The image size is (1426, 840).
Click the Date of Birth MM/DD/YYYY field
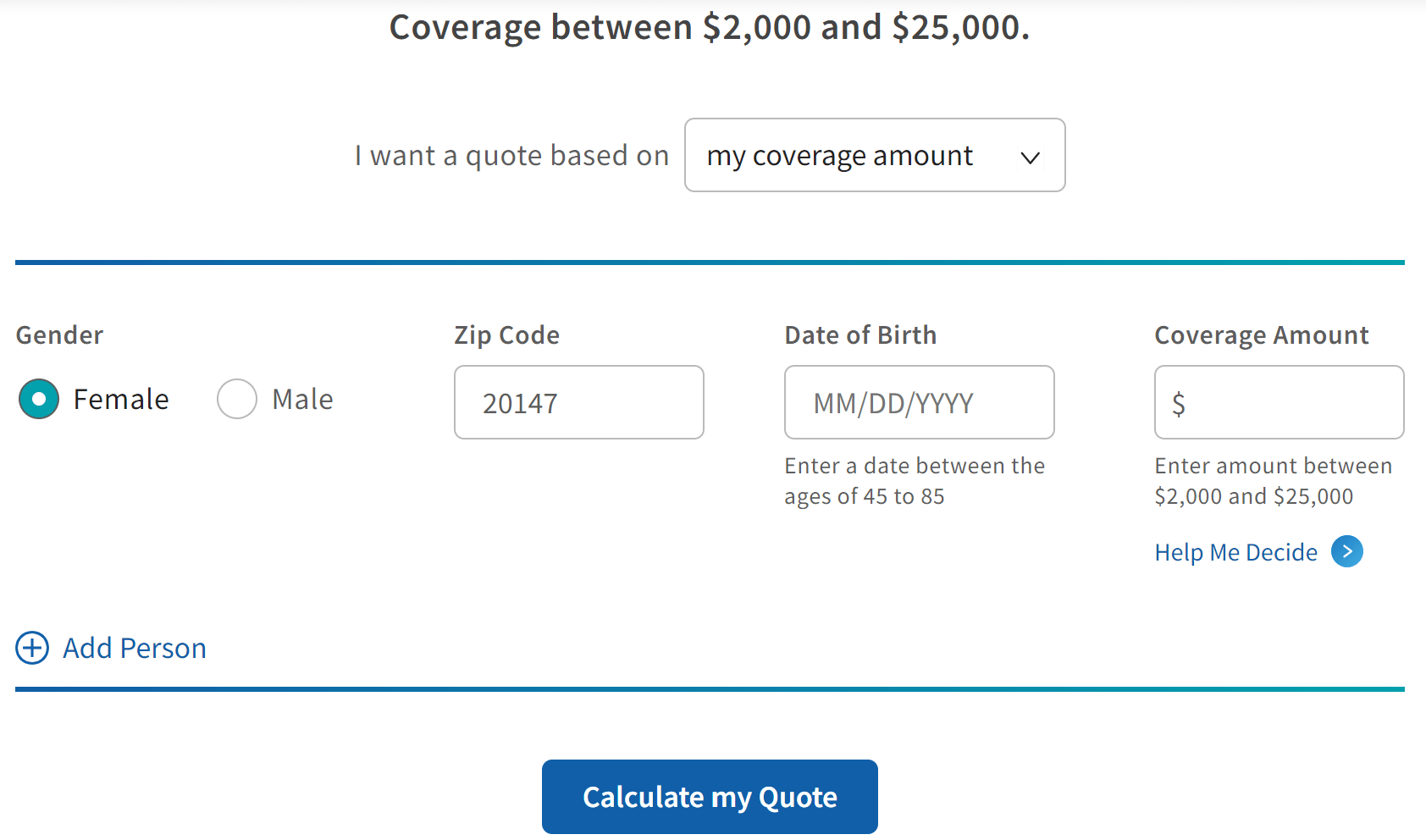[919, 402]
